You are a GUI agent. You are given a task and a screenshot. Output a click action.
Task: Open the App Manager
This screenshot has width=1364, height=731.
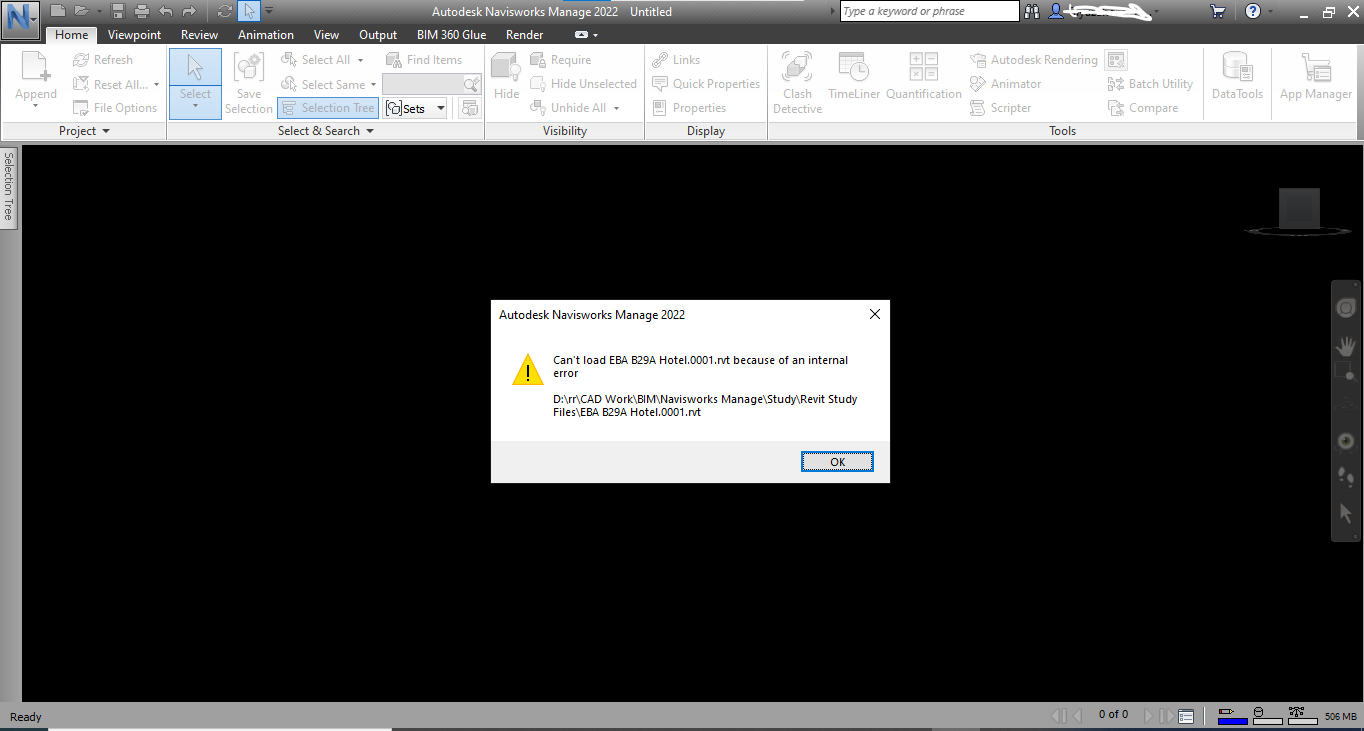(x=1315, y=75)
